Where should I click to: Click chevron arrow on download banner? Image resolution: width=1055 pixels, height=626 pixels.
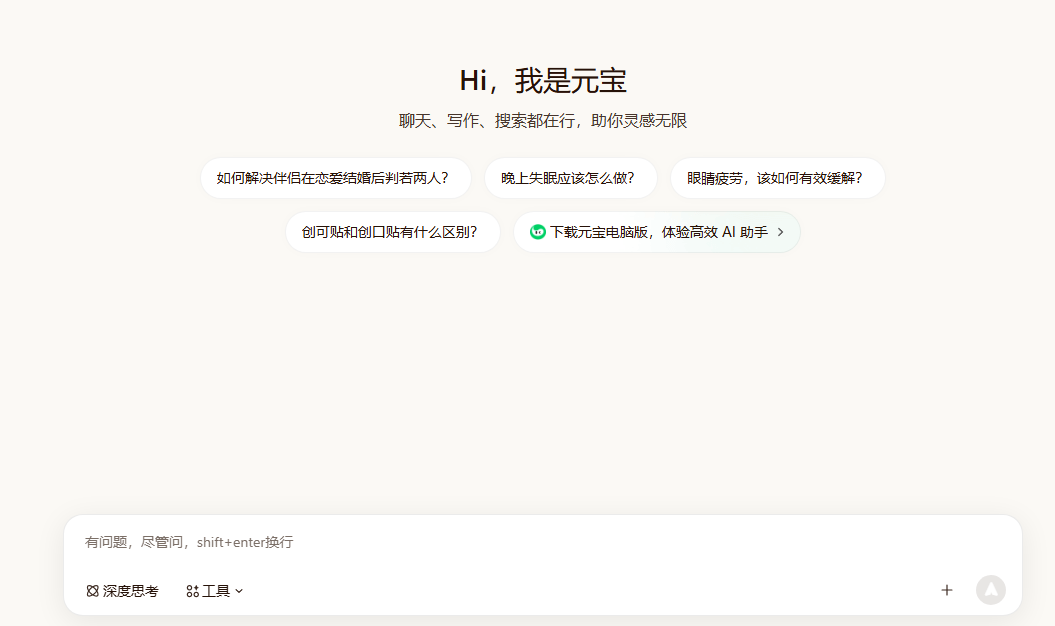[x=780, y=232]
